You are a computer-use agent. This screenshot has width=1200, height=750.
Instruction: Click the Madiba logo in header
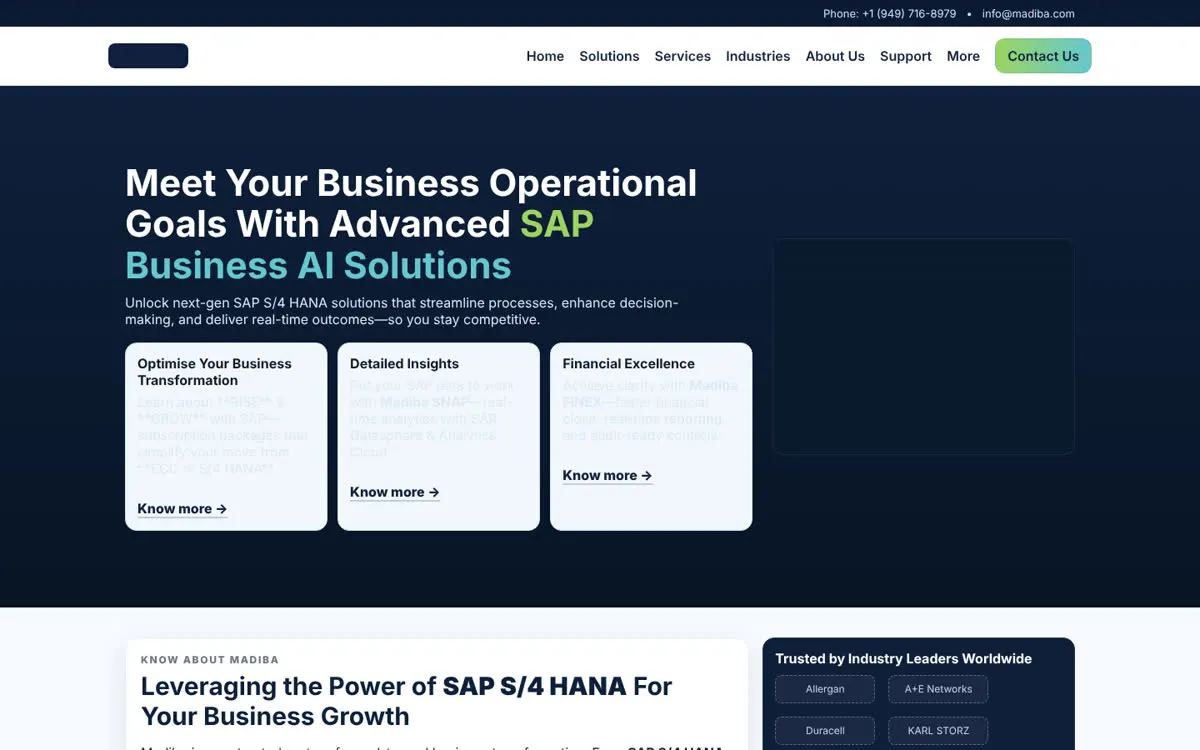tap(148, 56)
